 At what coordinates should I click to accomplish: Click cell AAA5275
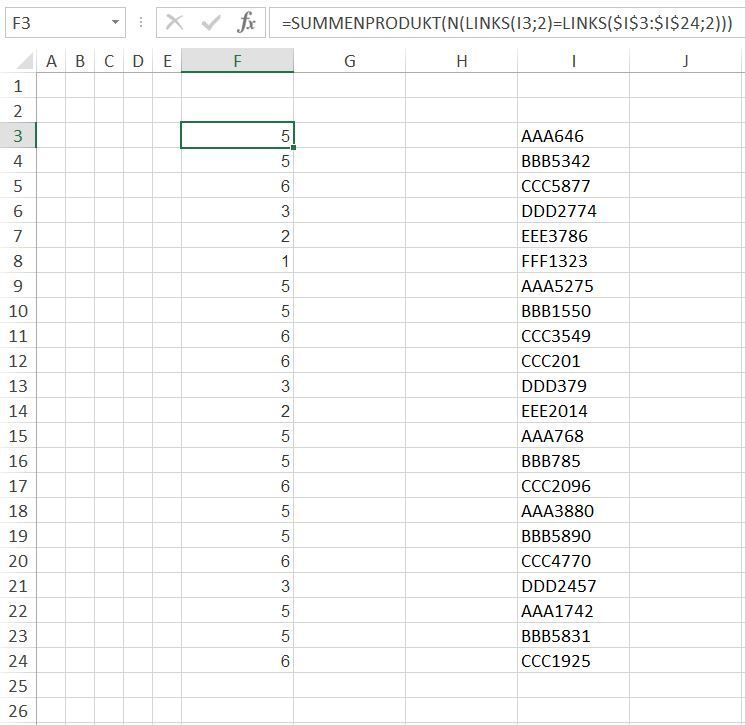tap(573, 286)
